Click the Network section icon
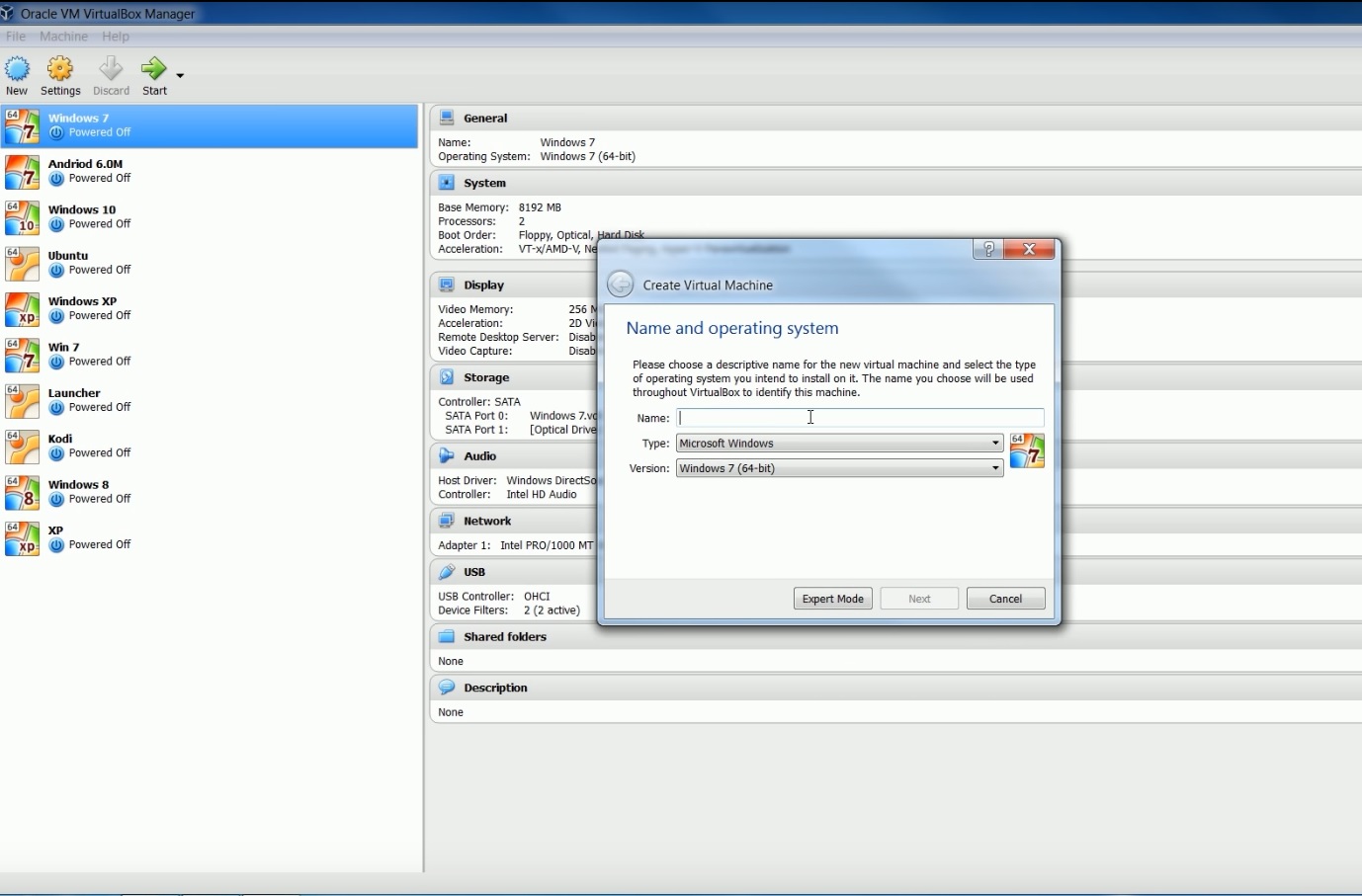The width and height of the screenshot is (1362, 896). tap(447, 521)
